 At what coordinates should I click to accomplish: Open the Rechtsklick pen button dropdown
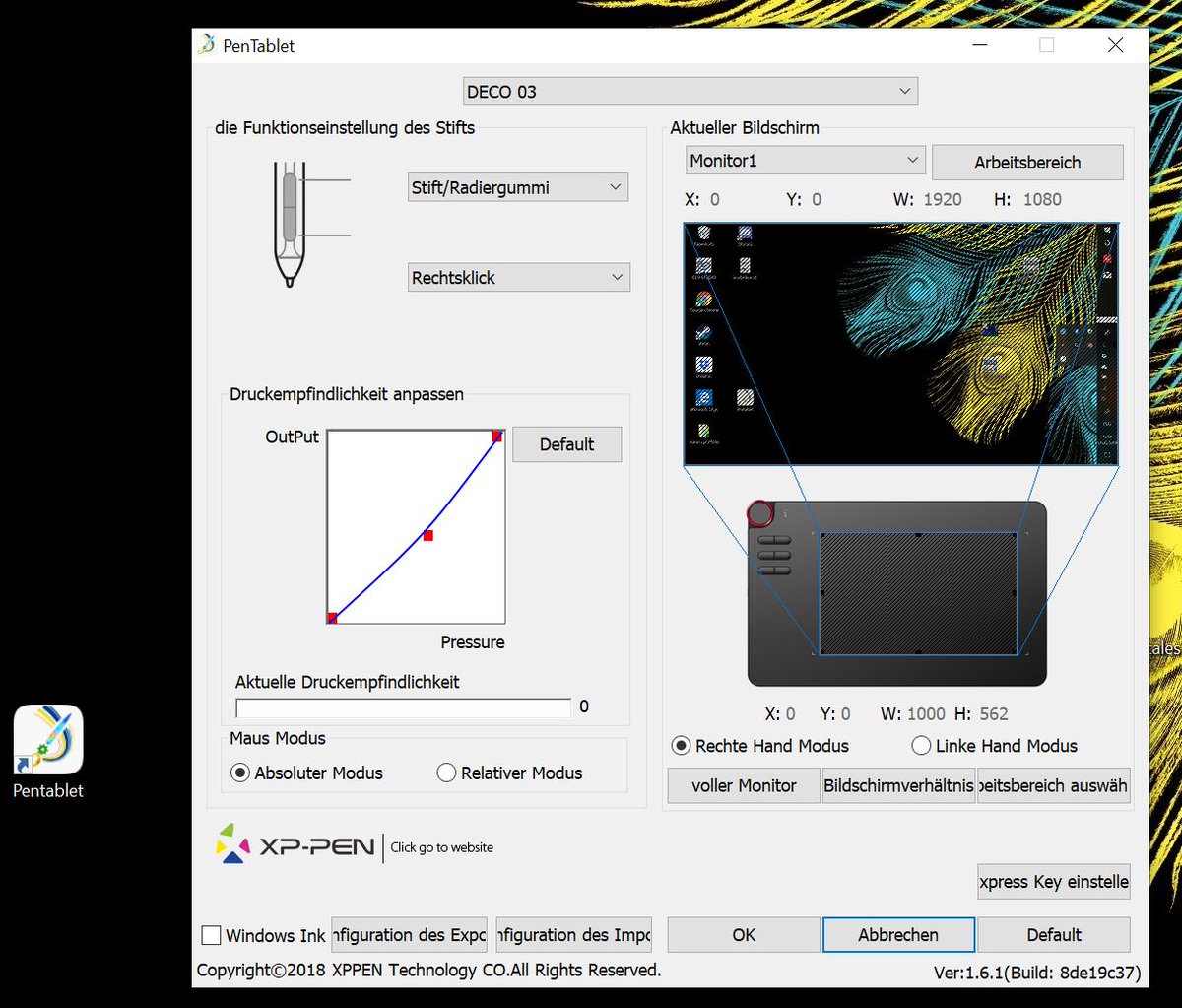[518, 278]
